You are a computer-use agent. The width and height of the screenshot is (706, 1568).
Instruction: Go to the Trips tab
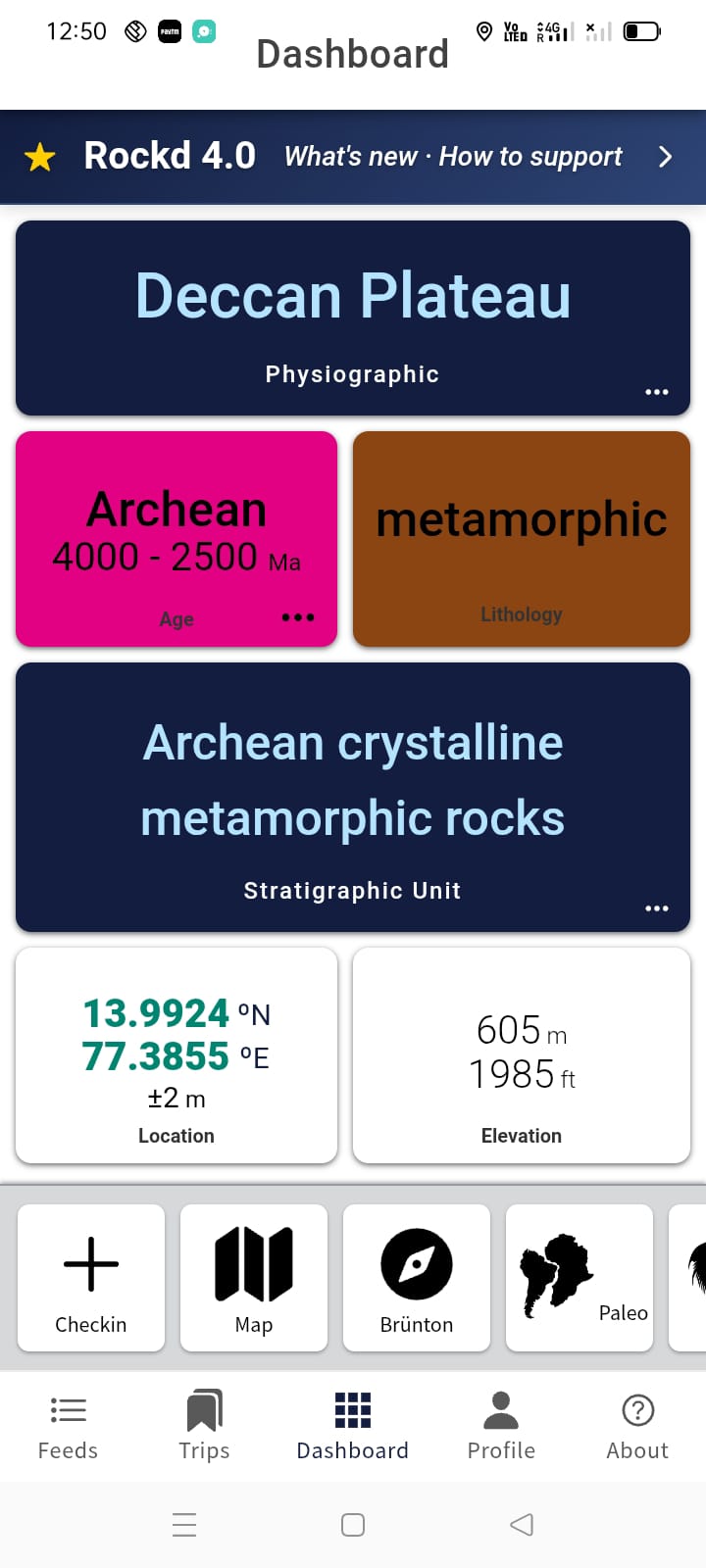pos(204,1426)
